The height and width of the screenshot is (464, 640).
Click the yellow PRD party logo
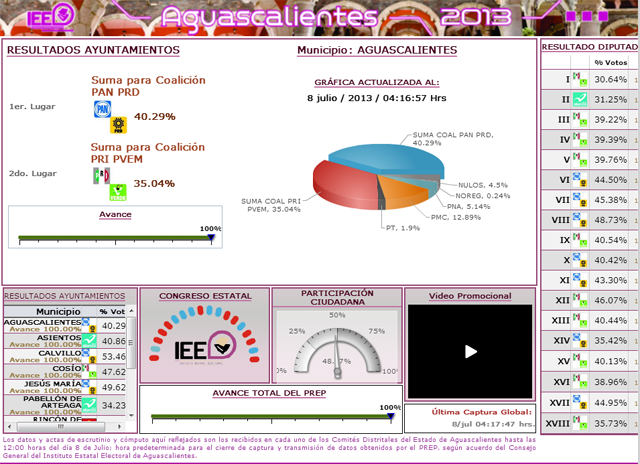(117, 125)
